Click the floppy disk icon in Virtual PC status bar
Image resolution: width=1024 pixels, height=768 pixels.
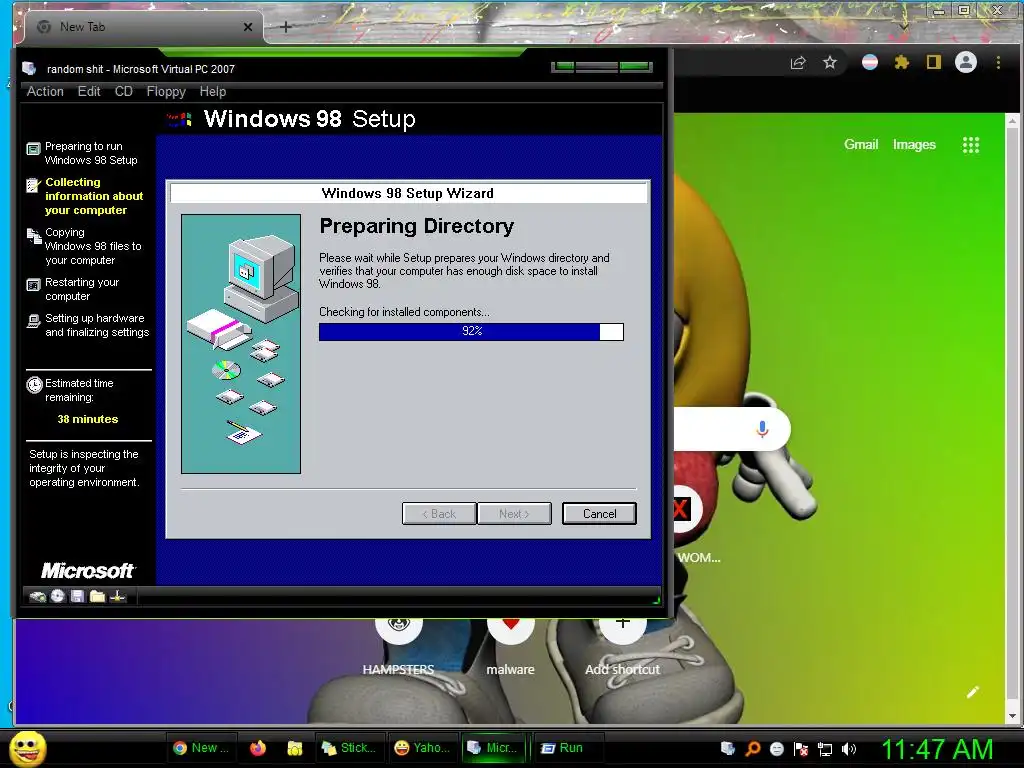click(x=78, y=596)
